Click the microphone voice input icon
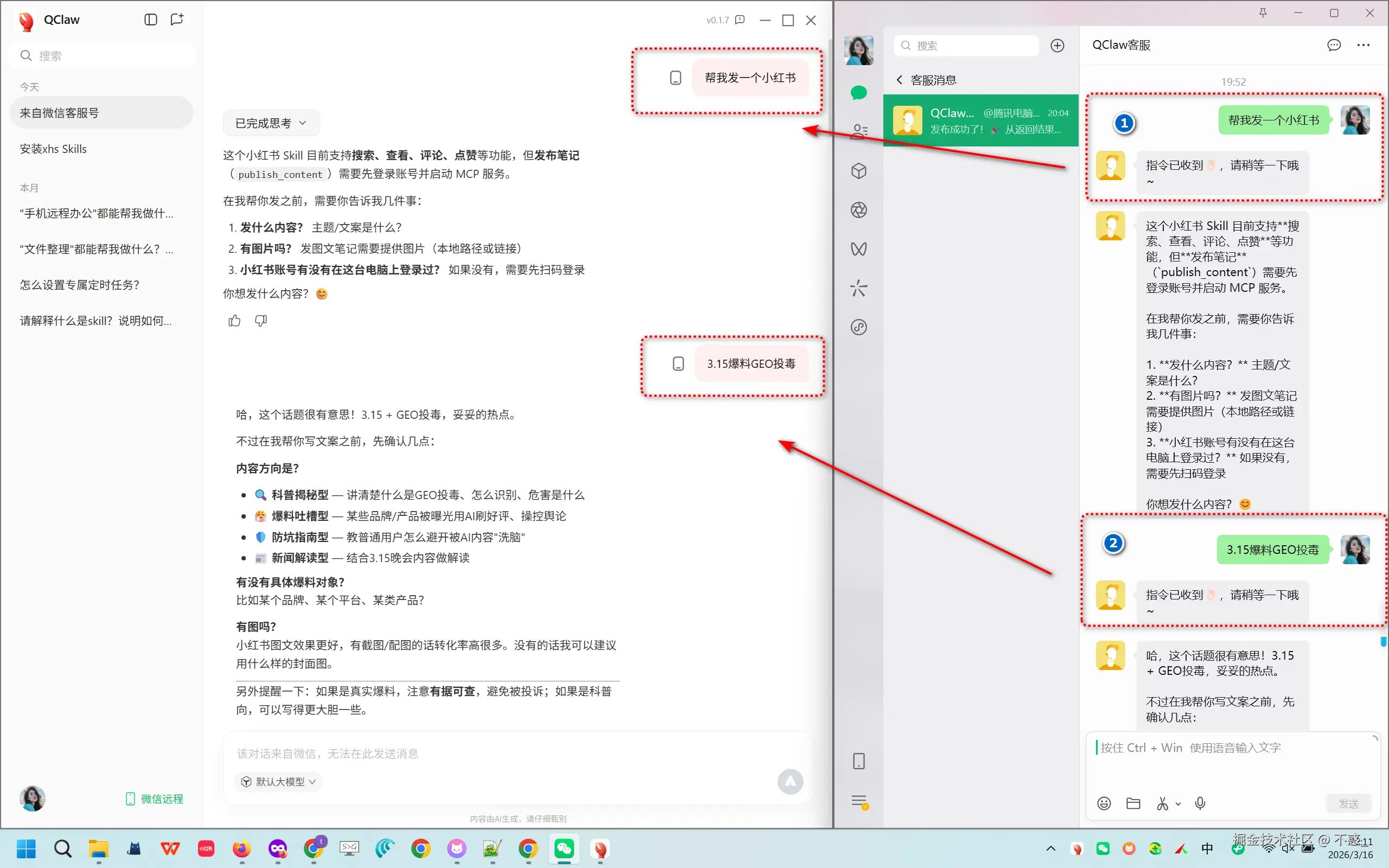Screen dimensions: 1389x868 (x=1200, y=803)
